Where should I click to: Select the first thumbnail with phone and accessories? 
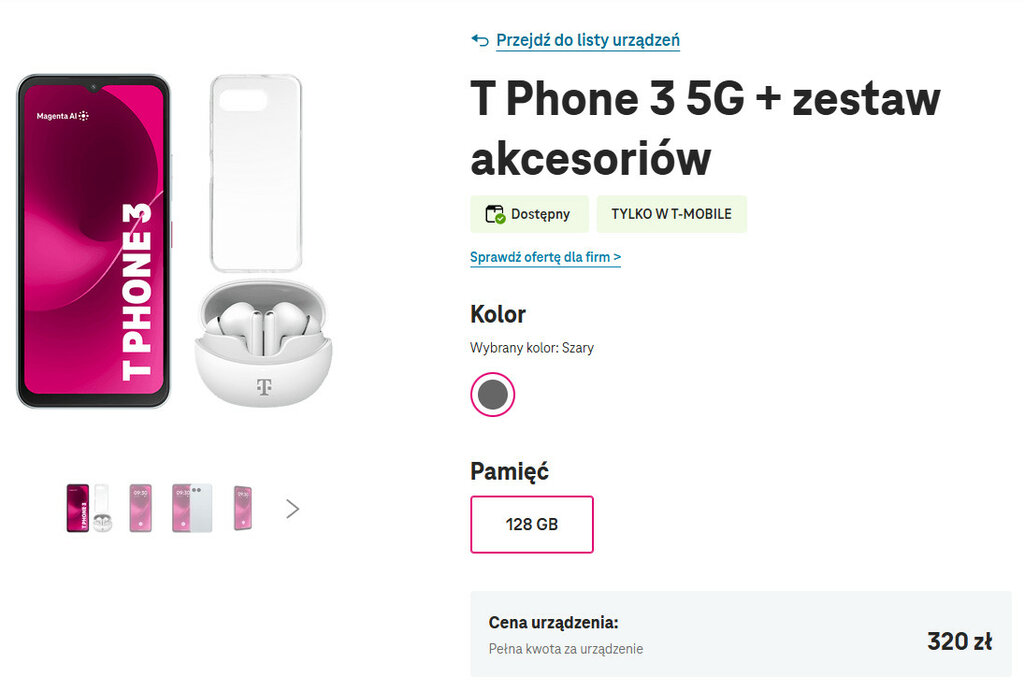coord(88,508)
